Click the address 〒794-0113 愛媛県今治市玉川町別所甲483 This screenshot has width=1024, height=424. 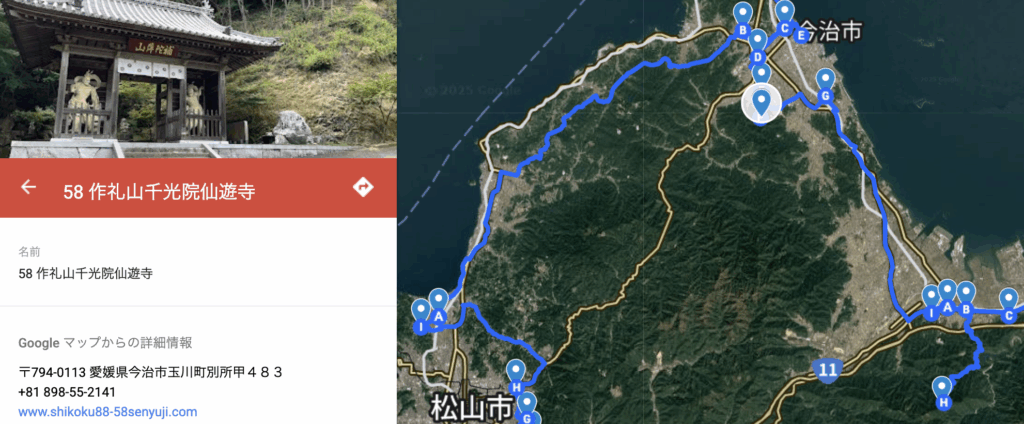(x=150, y=373)
